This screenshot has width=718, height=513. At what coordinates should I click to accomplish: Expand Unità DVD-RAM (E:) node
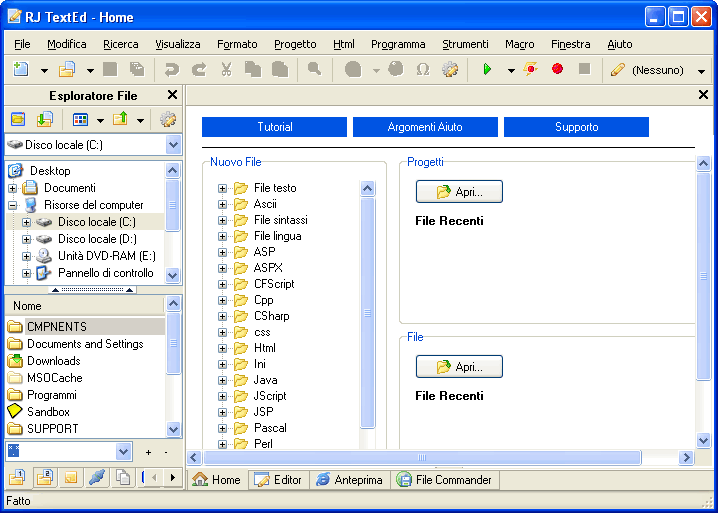pyautogui.click(x=27, y=256)
